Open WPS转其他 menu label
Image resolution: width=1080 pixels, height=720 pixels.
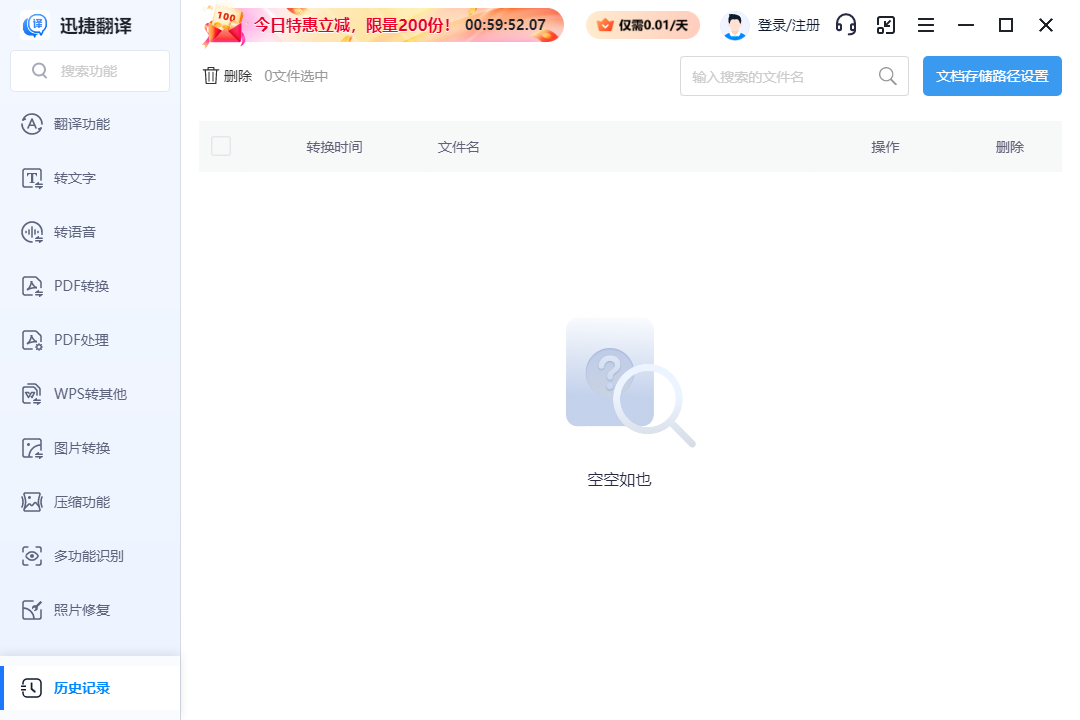(x=90, y=394)
